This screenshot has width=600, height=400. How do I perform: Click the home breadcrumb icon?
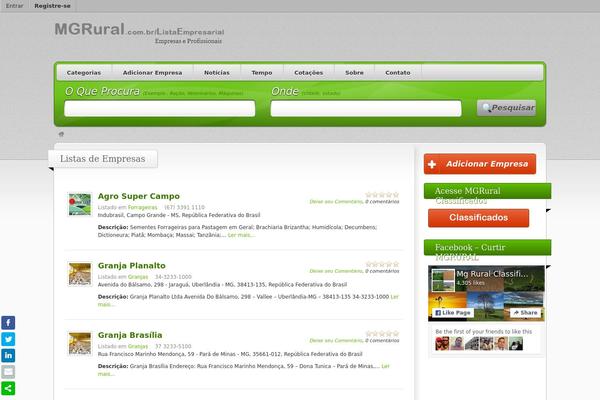point(61,134)
